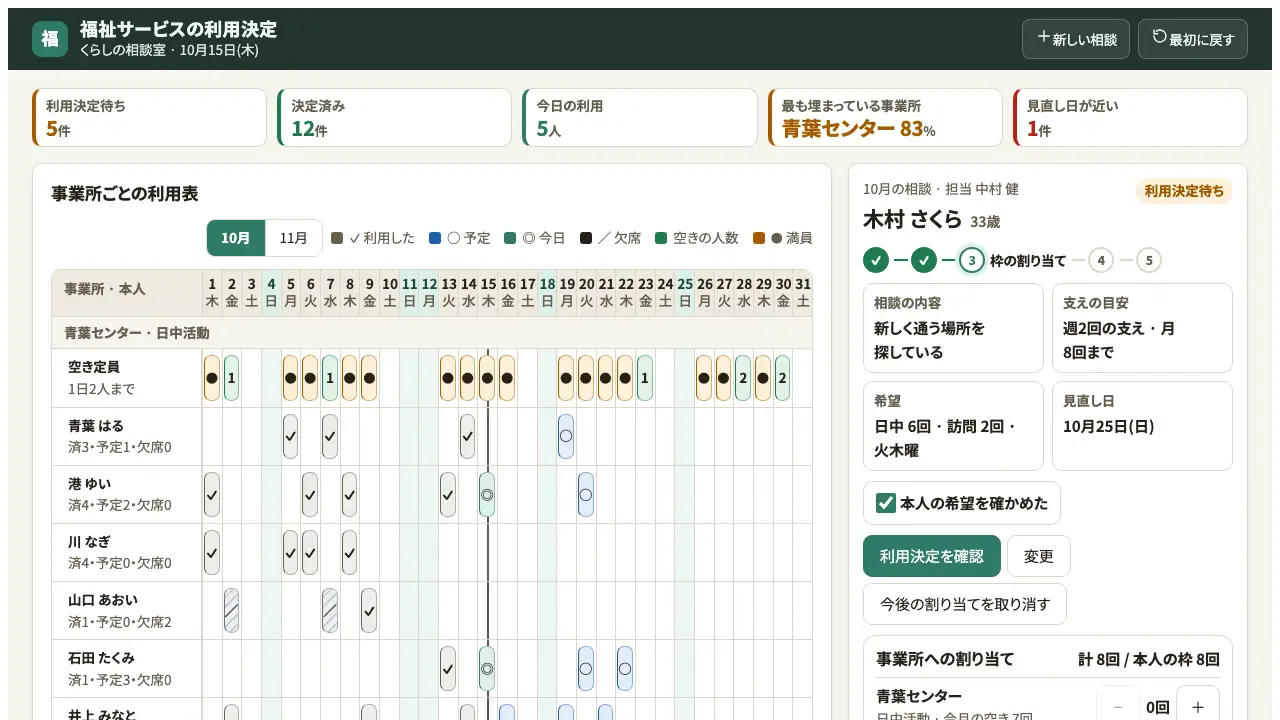Image resolution: width=1280 pixels, height=720 pixels.
Task: Open the 見直し日が近い 1件 card
Action: tap(1130, 118)
